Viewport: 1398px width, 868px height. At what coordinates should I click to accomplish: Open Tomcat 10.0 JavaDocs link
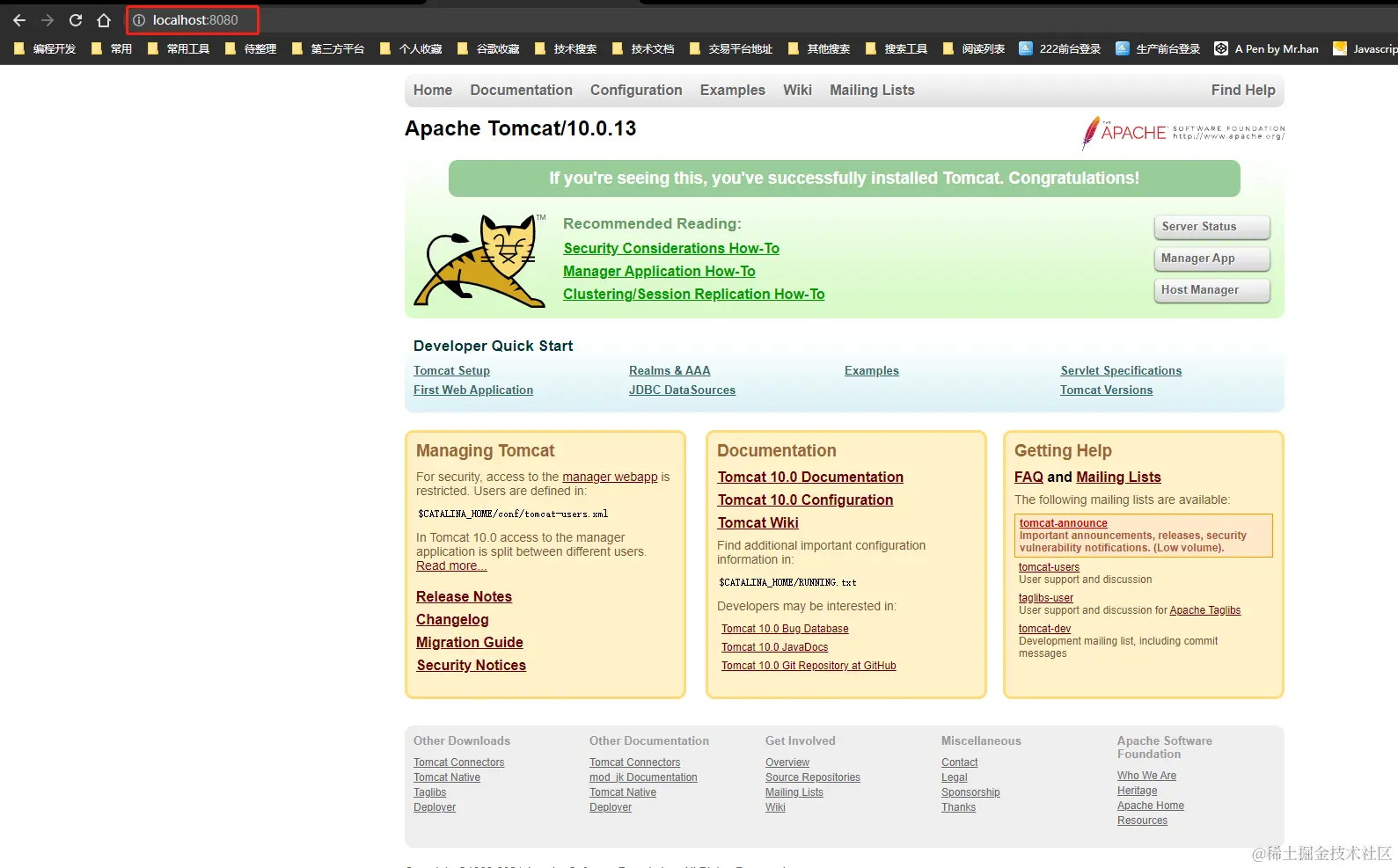pyautogui.click(x=774, y=647)
